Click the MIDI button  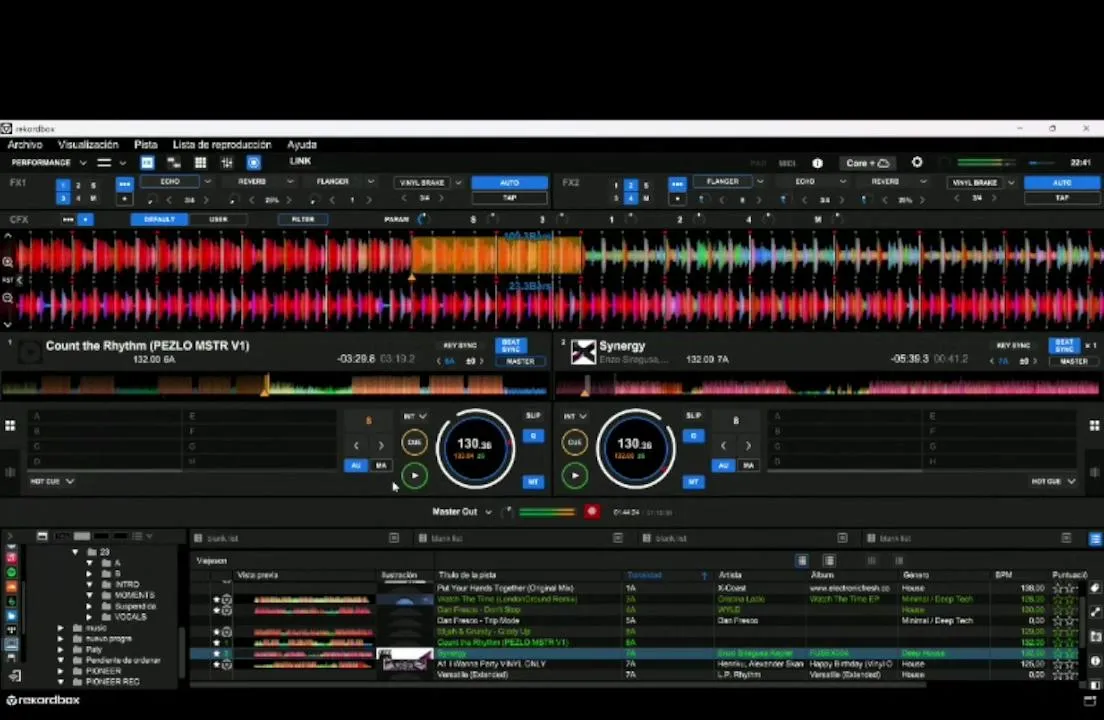point(786,163)
